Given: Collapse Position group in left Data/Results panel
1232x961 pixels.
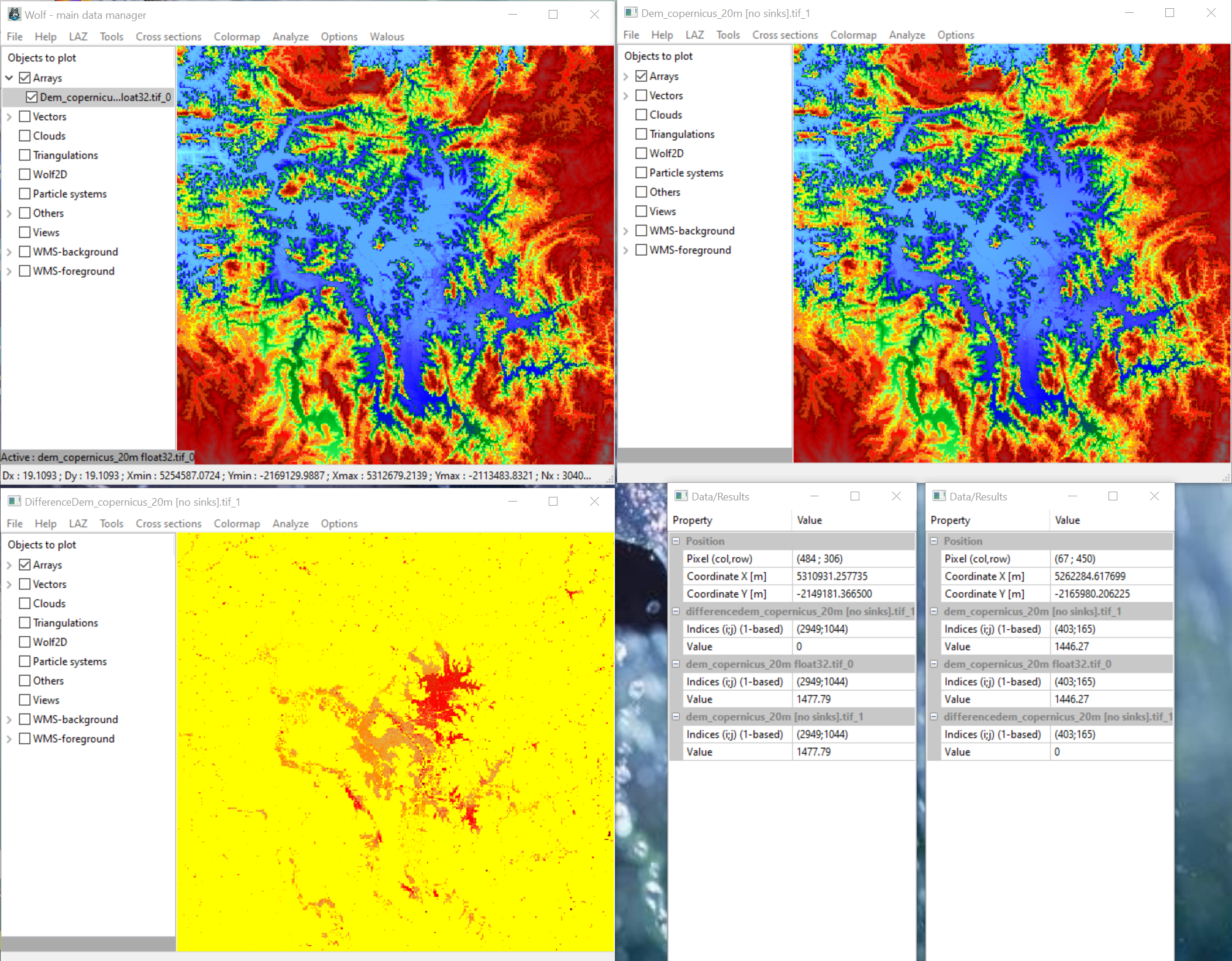Looking at the screenshot, I should (x=676, y=541).
